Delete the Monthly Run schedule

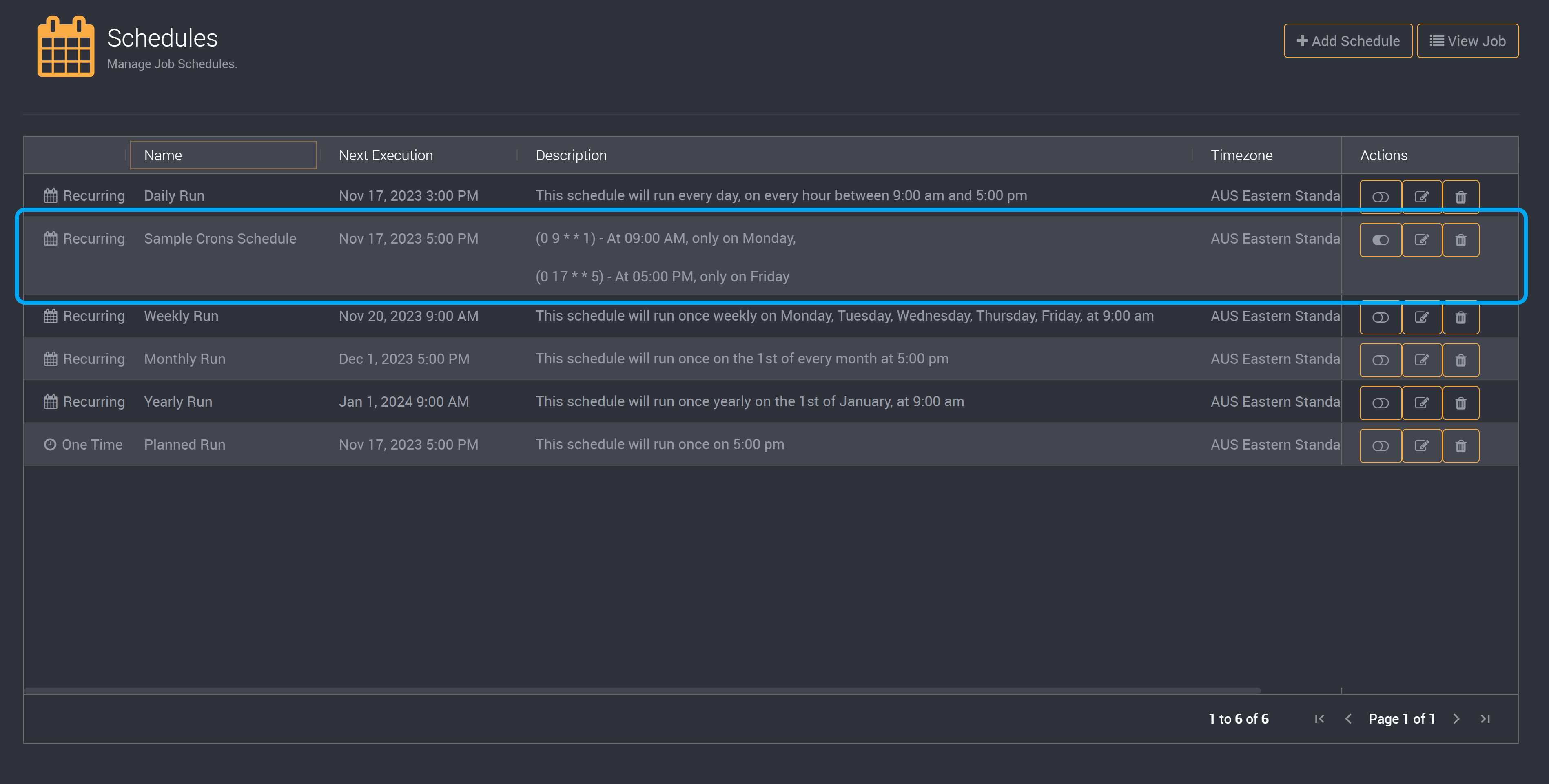pyautogui.click(x=1460, y=360)
